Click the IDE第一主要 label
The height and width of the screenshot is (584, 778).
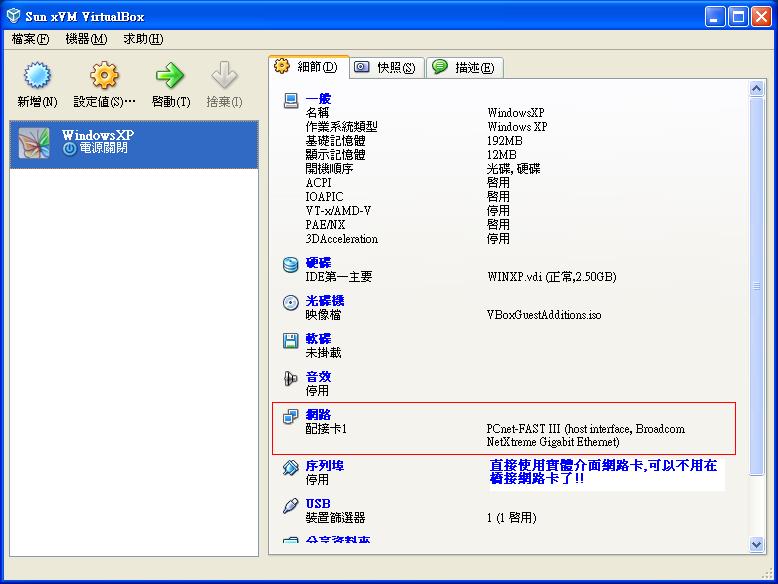339,277
